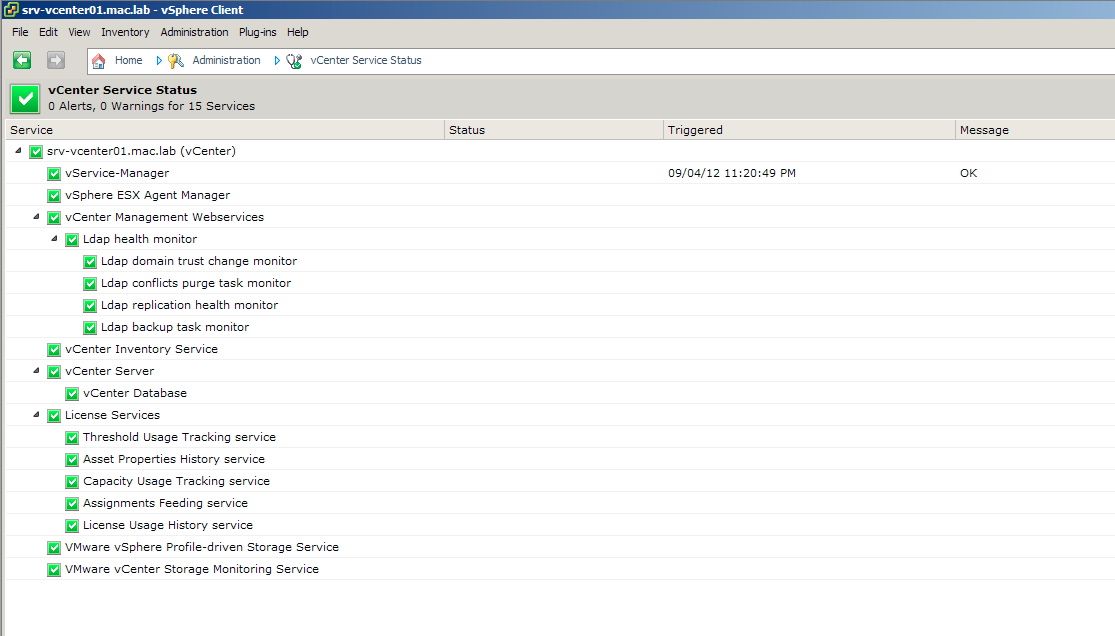This screenshot has height=636, width=1115.
Task: Sort by the Service column header
Action: tap(225, 130)
